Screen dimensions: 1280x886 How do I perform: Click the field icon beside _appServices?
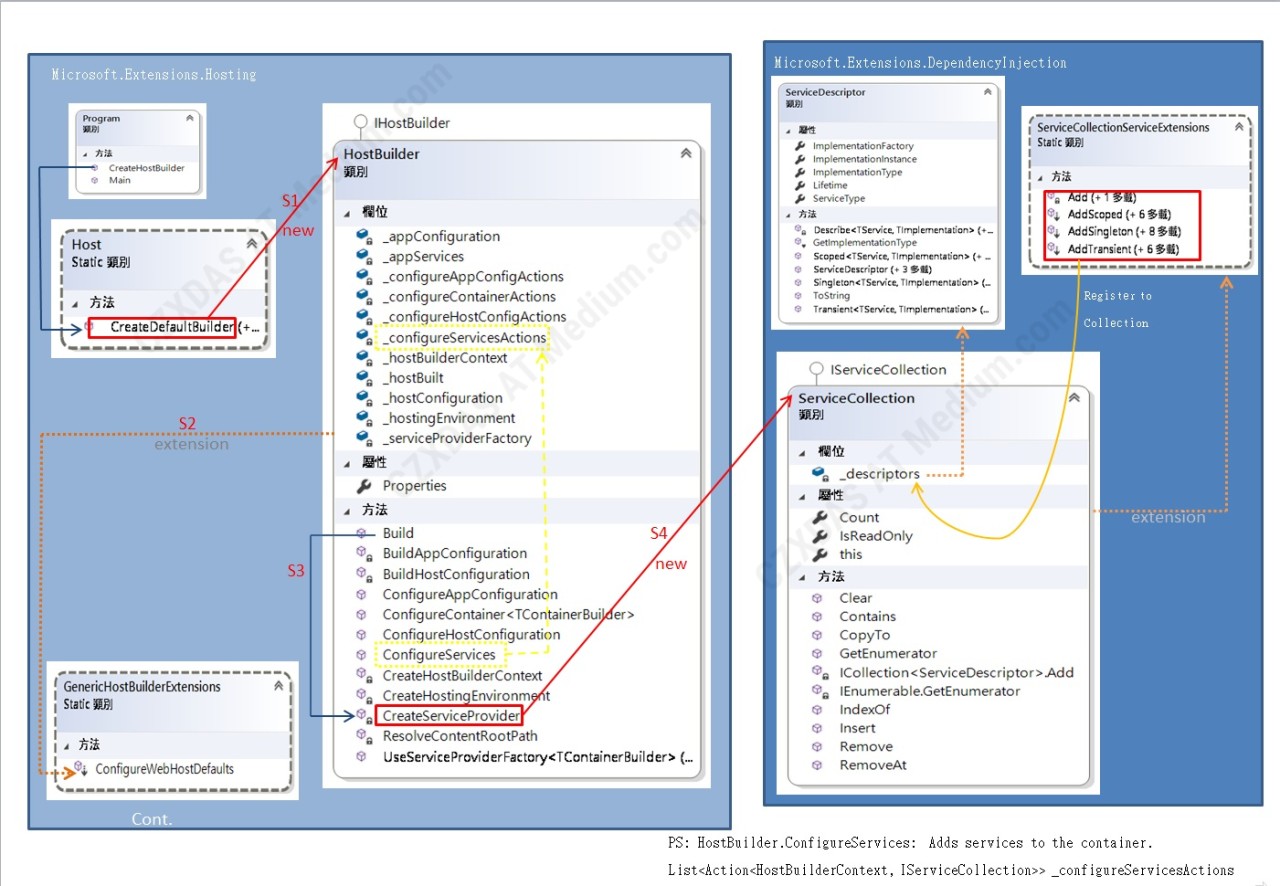pos(364,257)
